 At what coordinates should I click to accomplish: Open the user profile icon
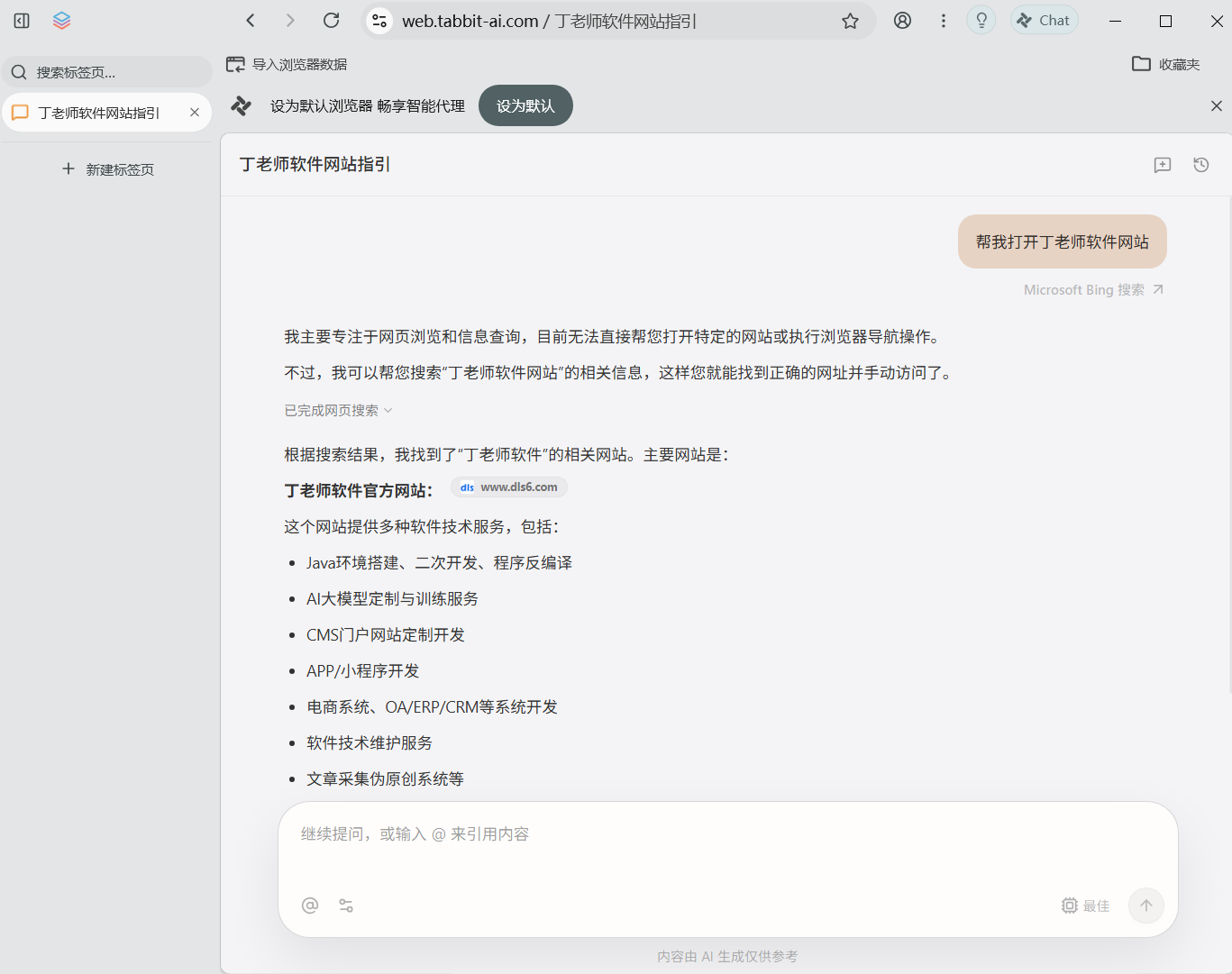[x=902, y=21]
